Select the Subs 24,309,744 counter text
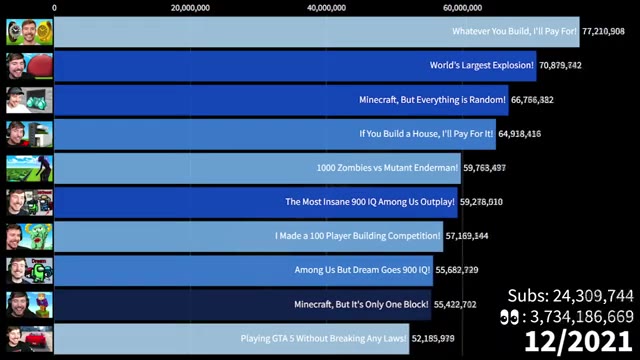The image size is (640, 360). tap(571, 296)
